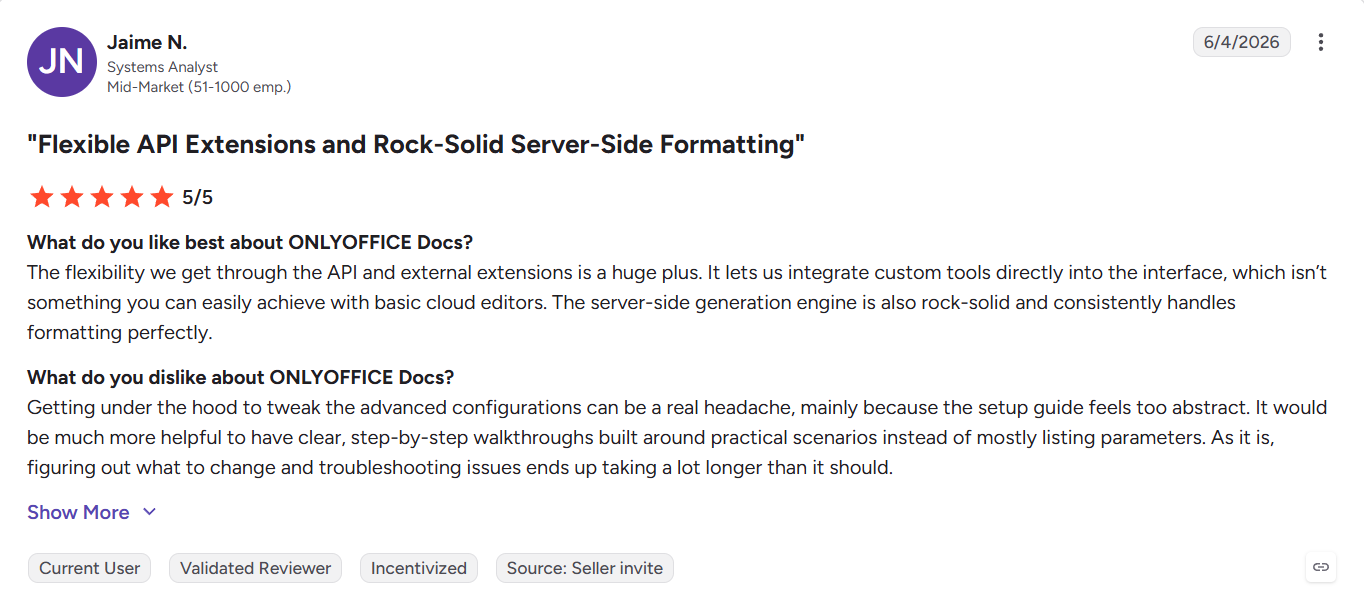The image size is (1364, 604).
Task: Expand the review with Show More
Action: (x=92, y=512)
